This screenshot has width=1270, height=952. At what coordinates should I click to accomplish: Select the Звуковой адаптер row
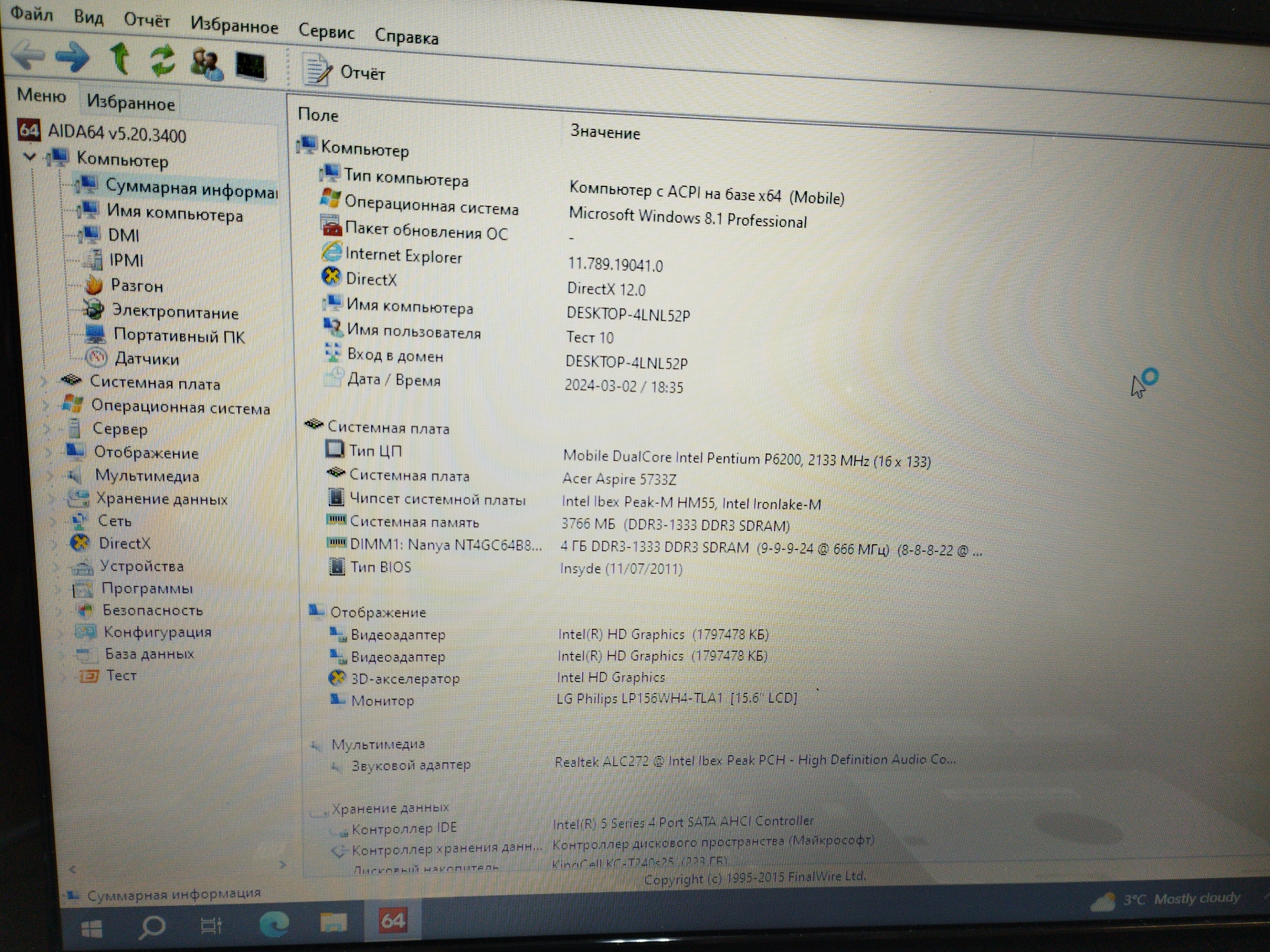click(401, 765)
